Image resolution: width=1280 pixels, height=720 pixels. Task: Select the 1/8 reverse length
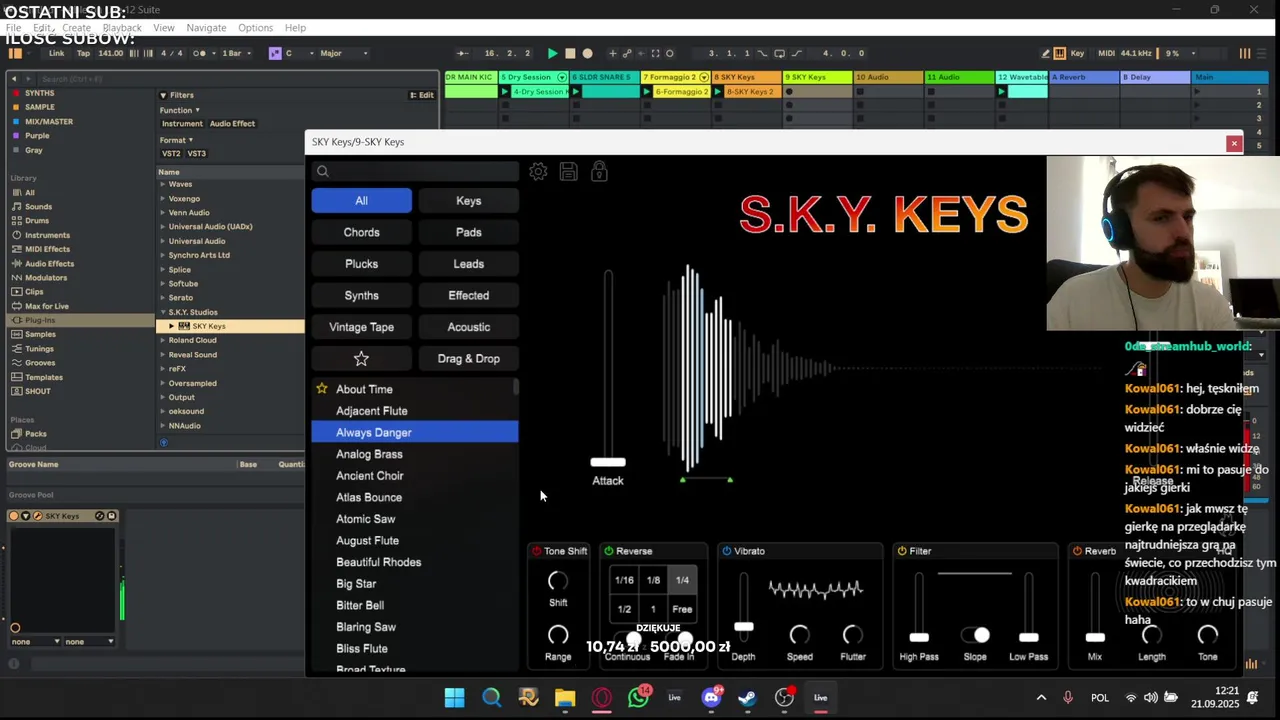tap(653, 580)
